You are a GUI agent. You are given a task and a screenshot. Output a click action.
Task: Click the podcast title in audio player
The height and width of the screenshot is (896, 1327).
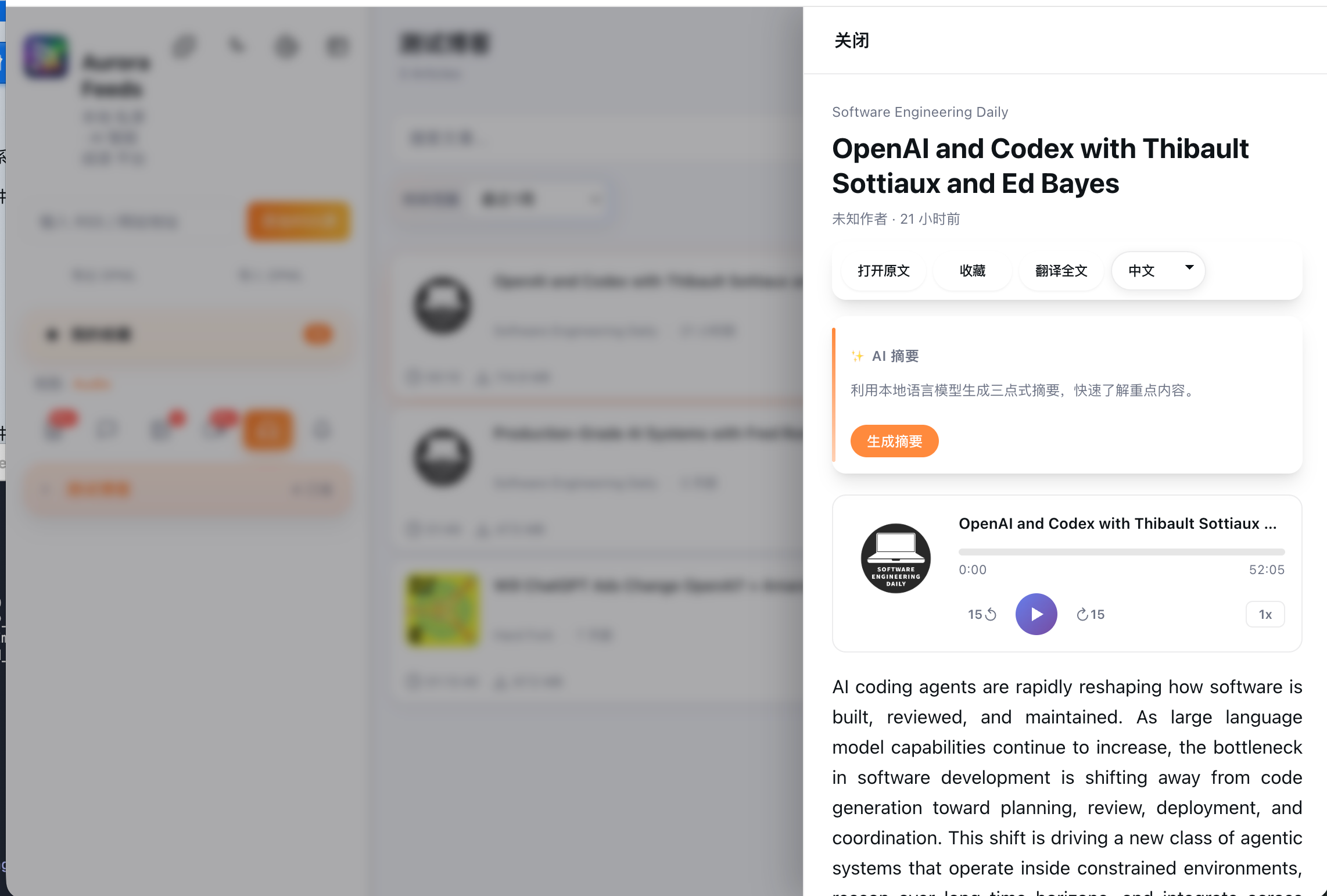(1117, 524)
